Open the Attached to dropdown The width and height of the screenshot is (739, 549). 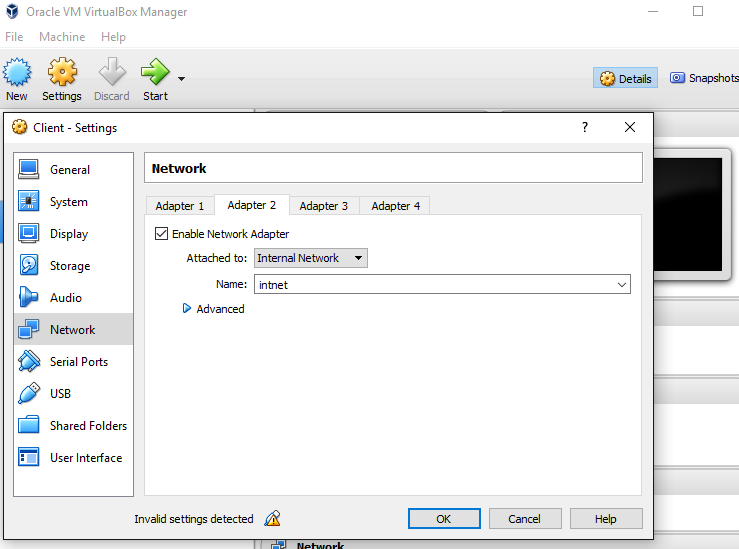tap(311, 258)
